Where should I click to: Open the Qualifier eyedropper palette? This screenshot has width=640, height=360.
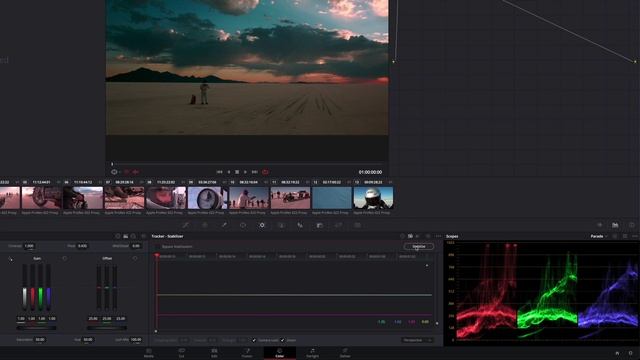224,225
